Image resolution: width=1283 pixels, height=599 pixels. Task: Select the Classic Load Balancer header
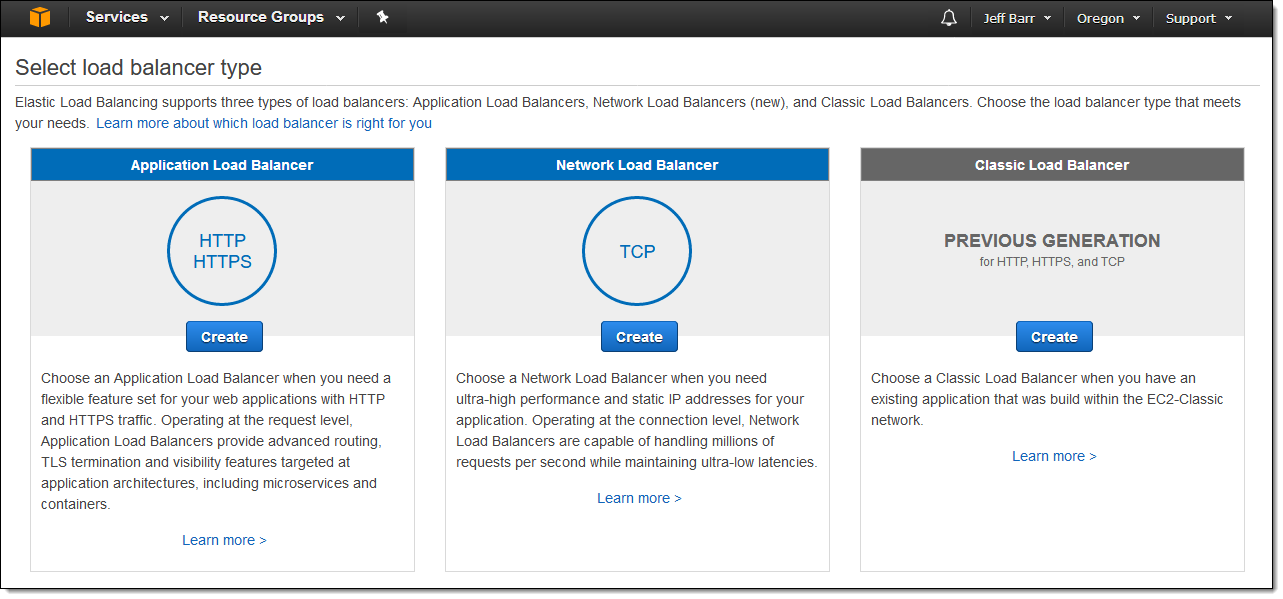coord(1051,164)
